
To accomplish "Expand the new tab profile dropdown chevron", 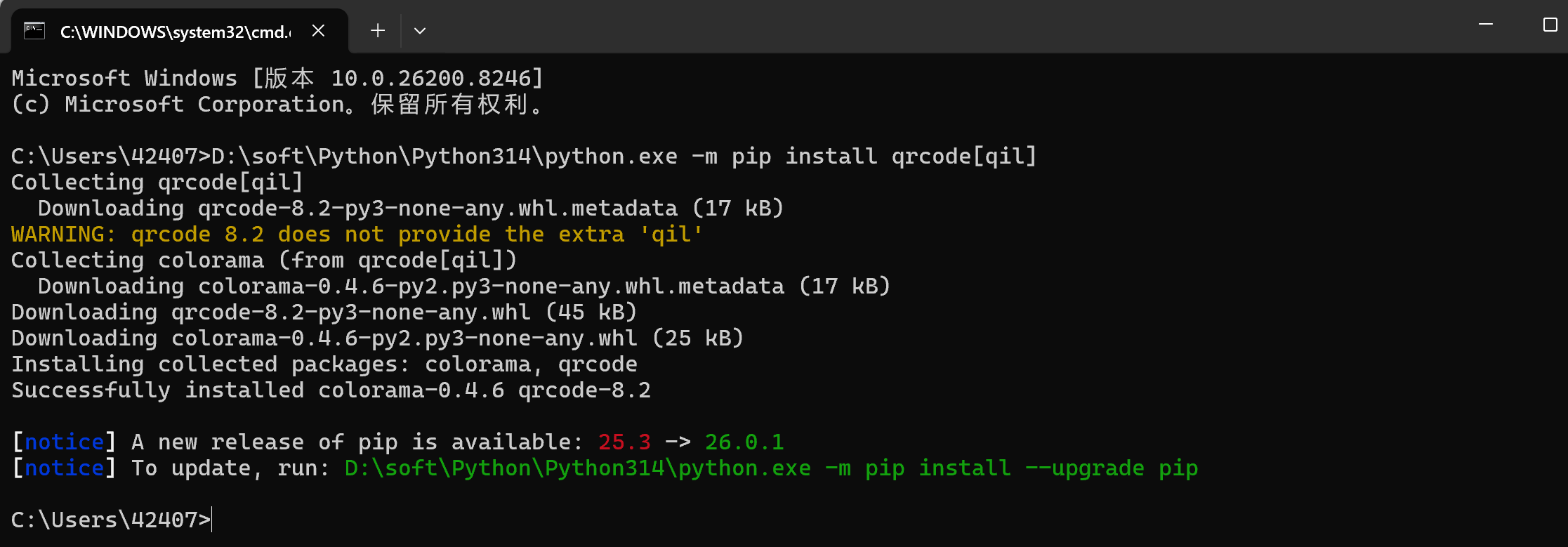I will point(420,31).
